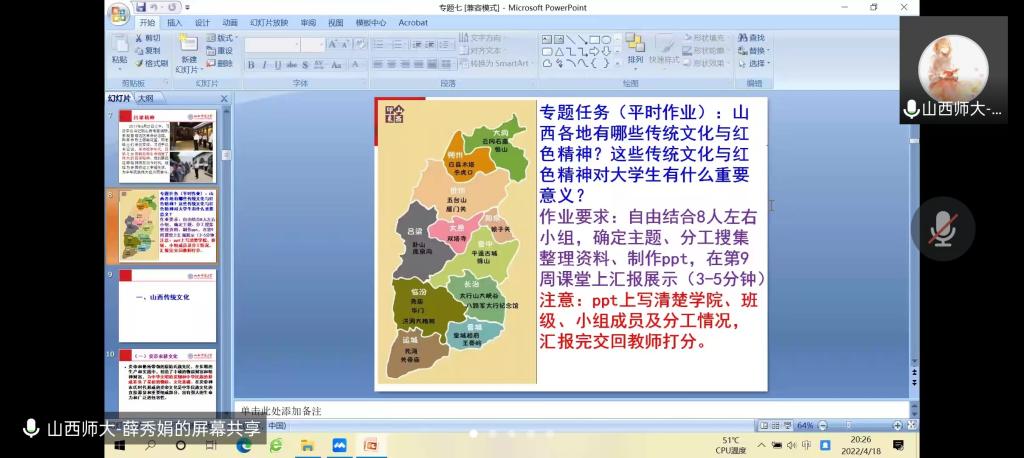Viewport: 1024px width, 458px height.
Task: Switch to the Outline (大纲) pane tab
Action: (146, 98)
